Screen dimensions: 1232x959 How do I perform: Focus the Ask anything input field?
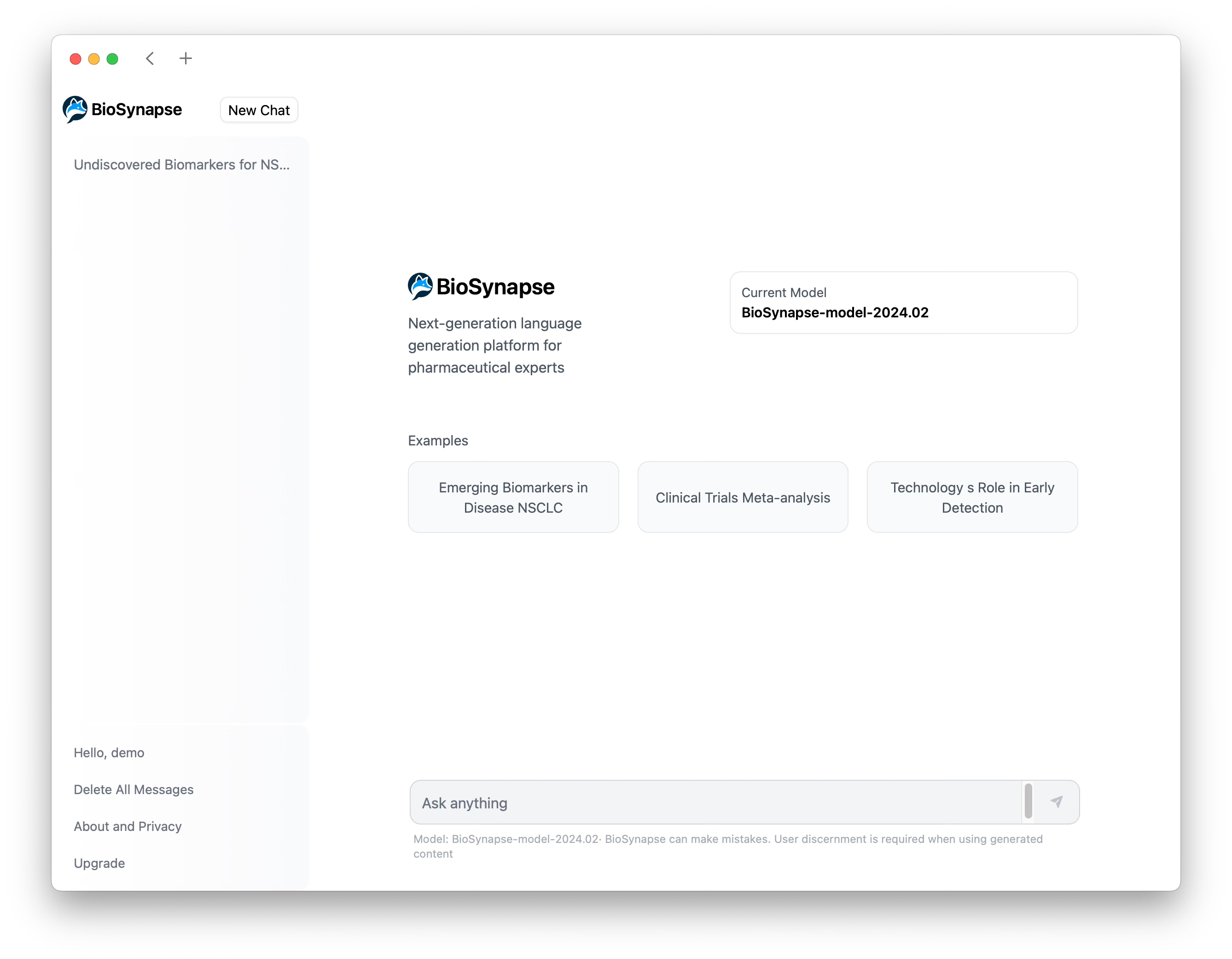tap(716, 803)
